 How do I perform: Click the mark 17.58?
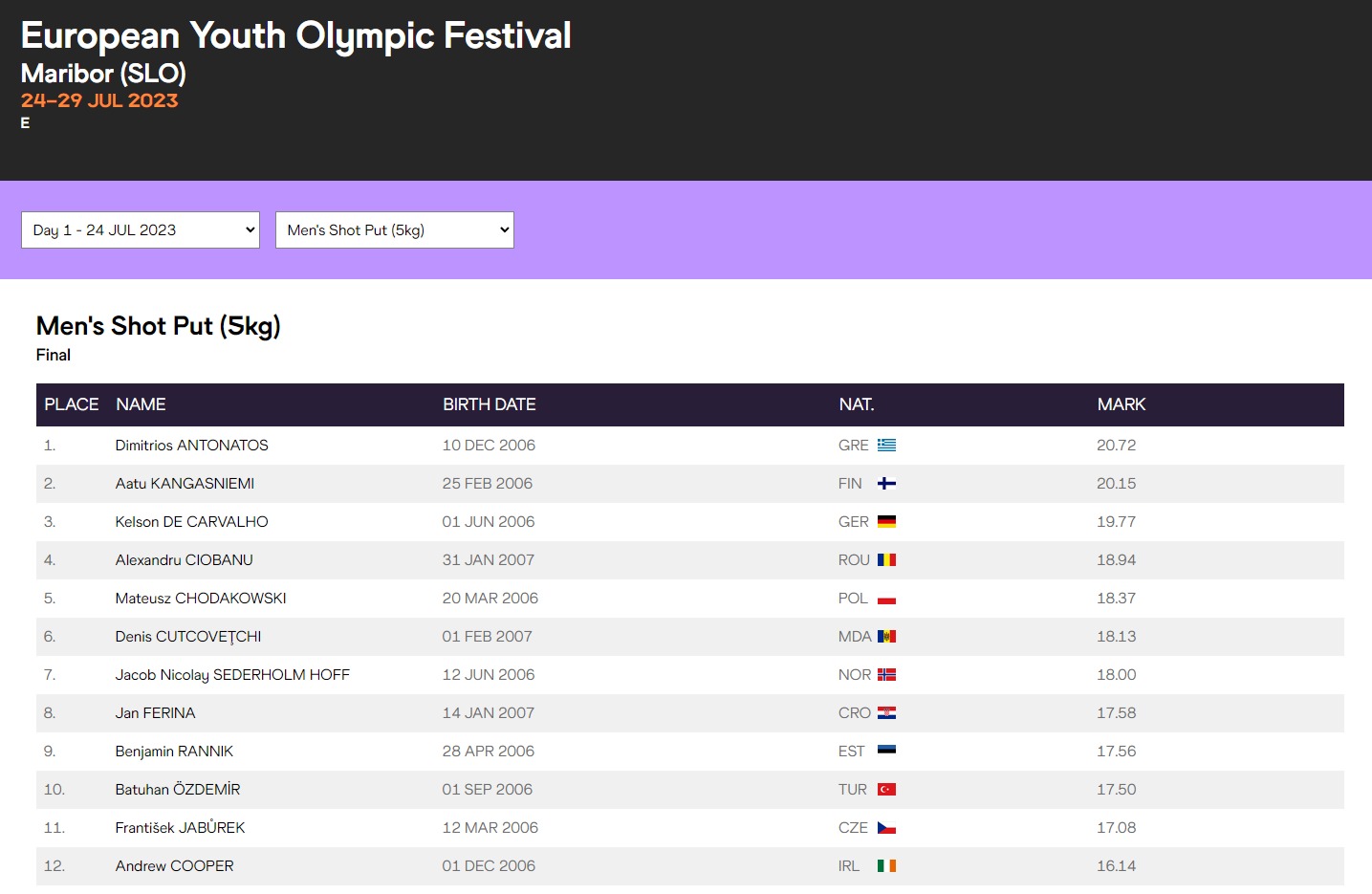coord(1117,712)
